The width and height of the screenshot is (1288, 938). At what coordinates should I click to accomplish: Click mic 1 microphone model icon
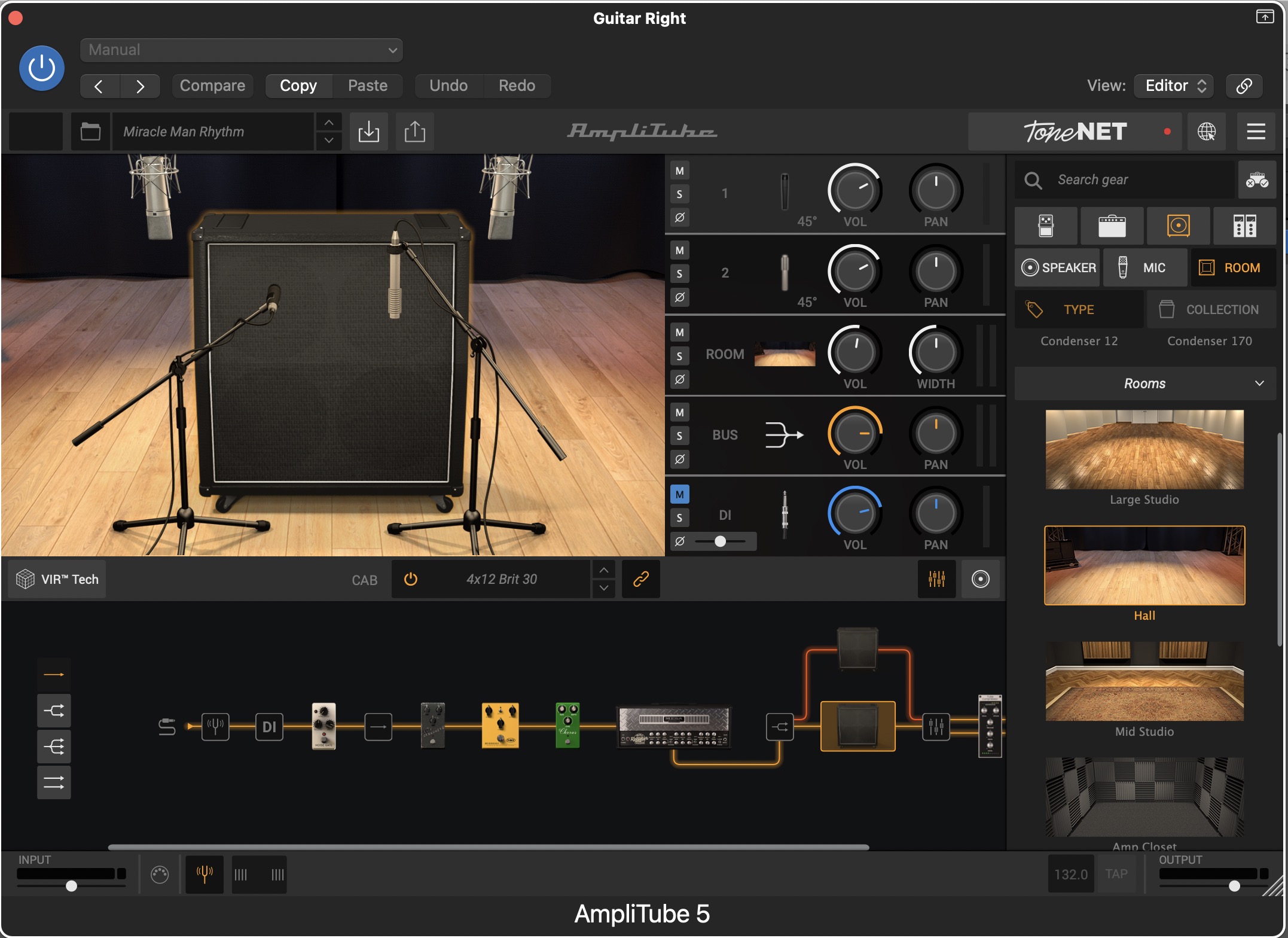(x=785, y=192)
